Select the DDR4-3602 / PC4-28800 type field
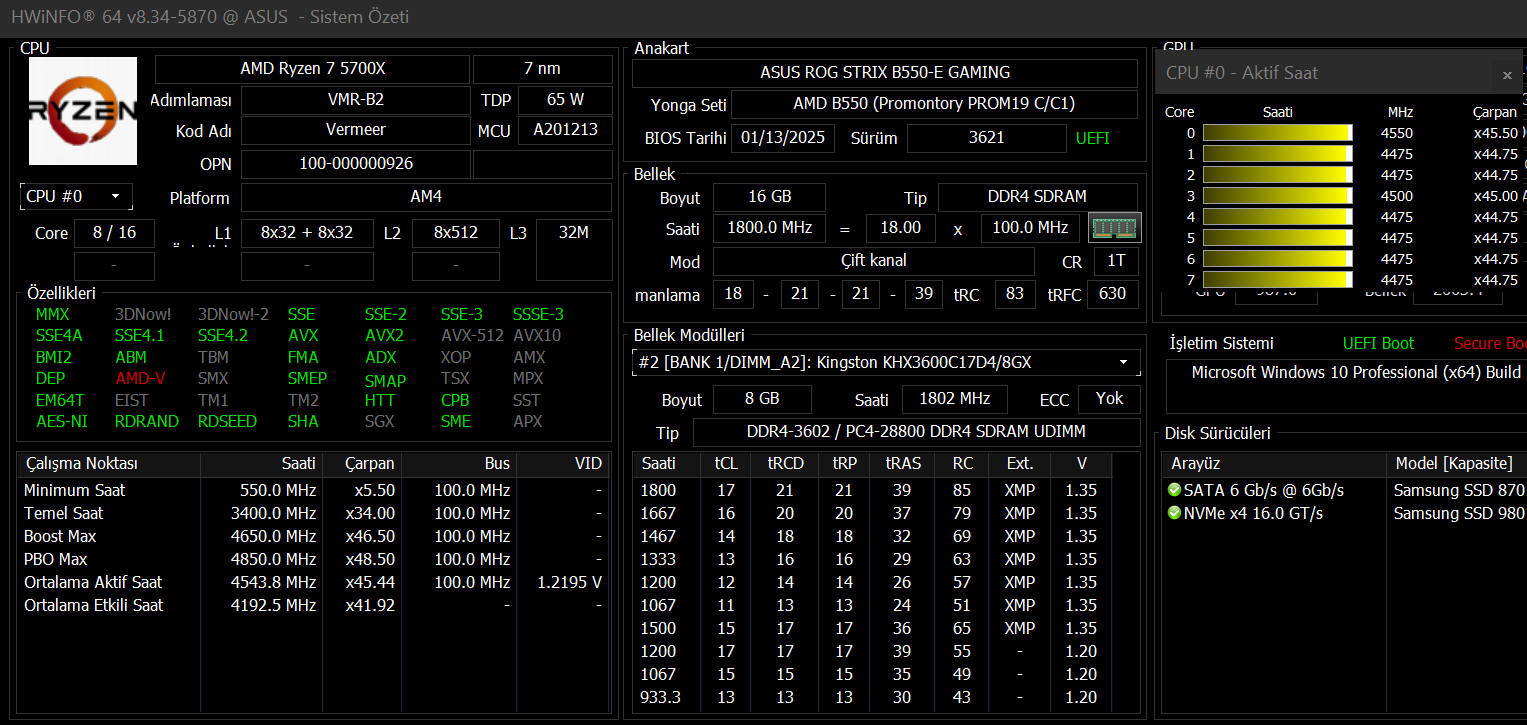1527x725 pixels. pyautogui.click(x=916, y=432)
